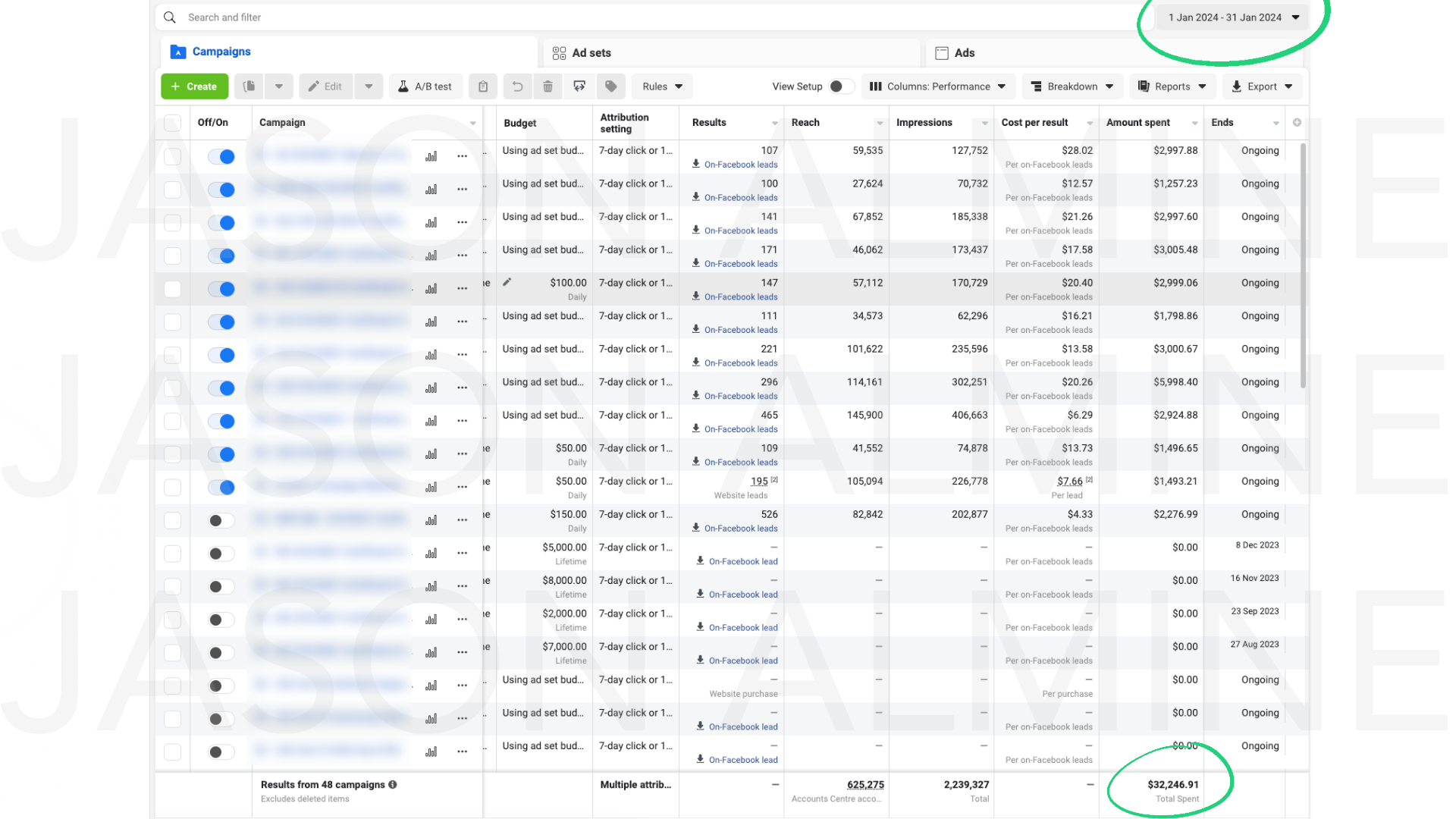The image size is (1456, 819).
Task: Click the green Create button
Action: coord(194,86)
